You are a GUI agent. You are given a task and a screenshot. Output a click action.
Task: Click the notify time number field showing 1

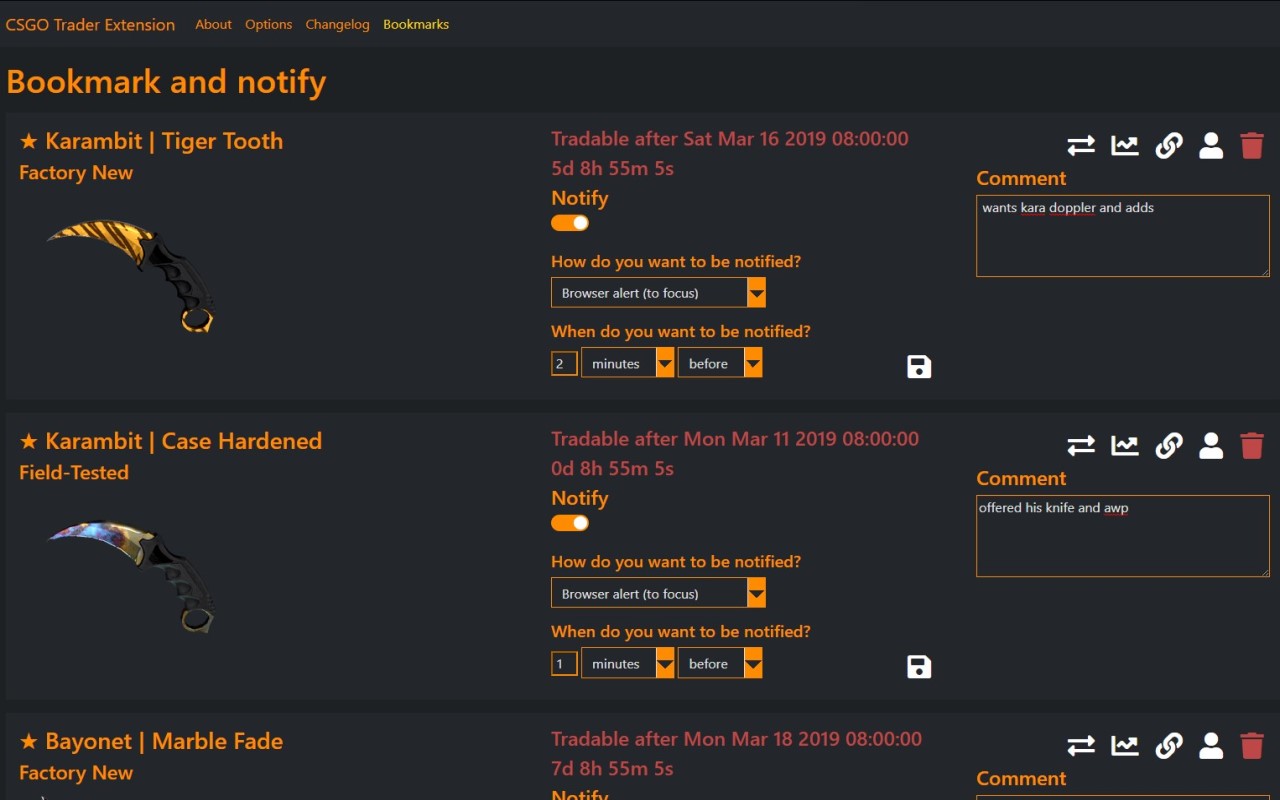tap(564, 663)
